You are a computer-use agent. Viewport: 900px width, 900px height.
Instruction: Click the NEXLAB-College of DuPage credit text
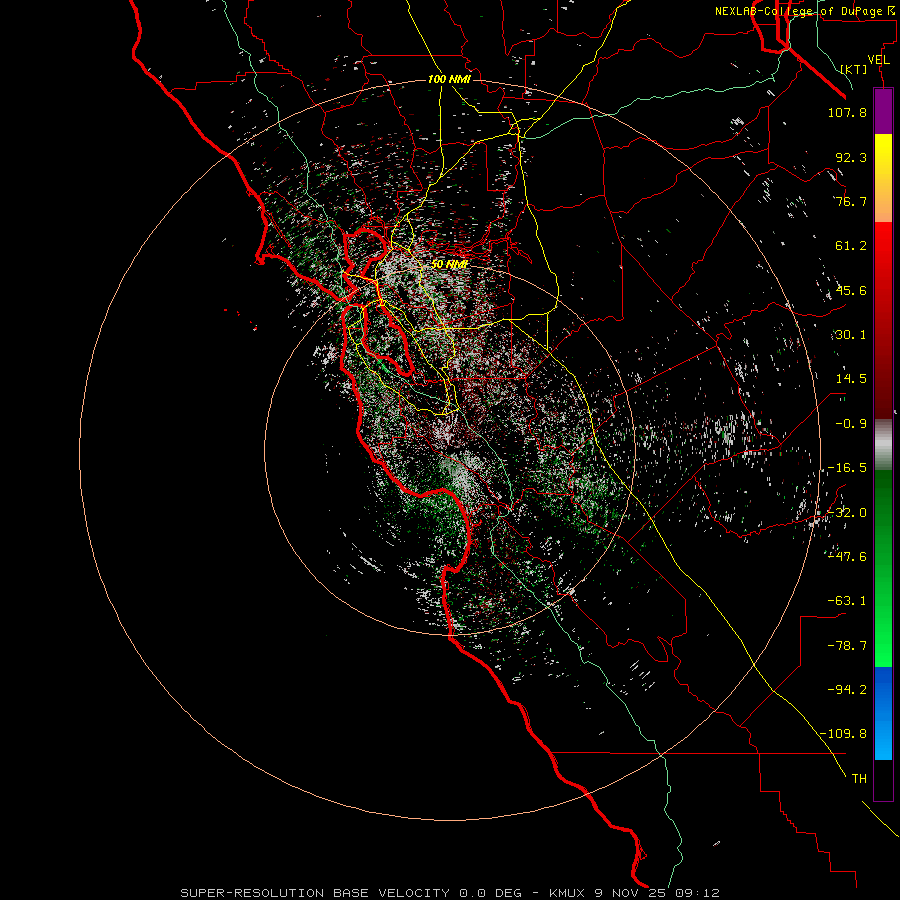coord(804,11)
